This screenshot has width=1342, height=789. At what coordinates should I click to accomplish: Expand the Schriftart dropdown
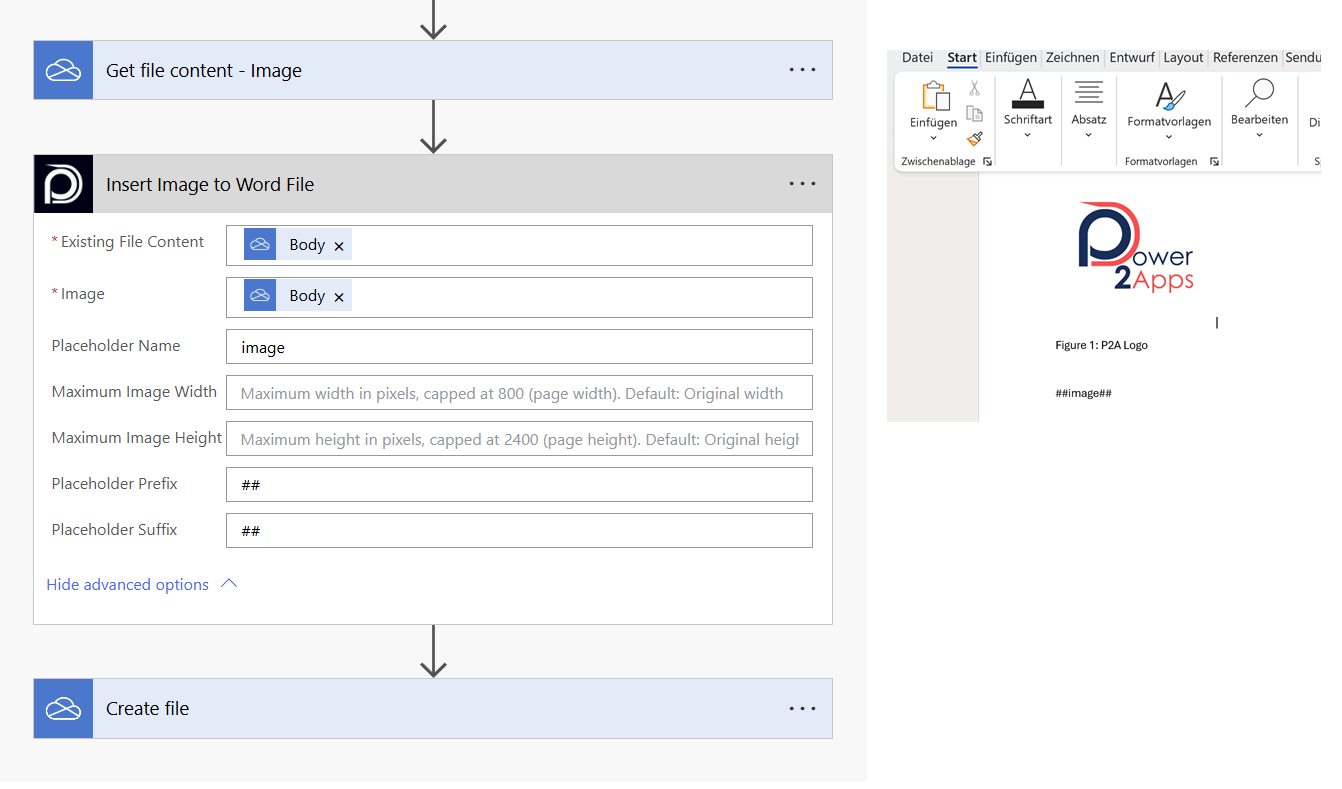[1027, 135]
